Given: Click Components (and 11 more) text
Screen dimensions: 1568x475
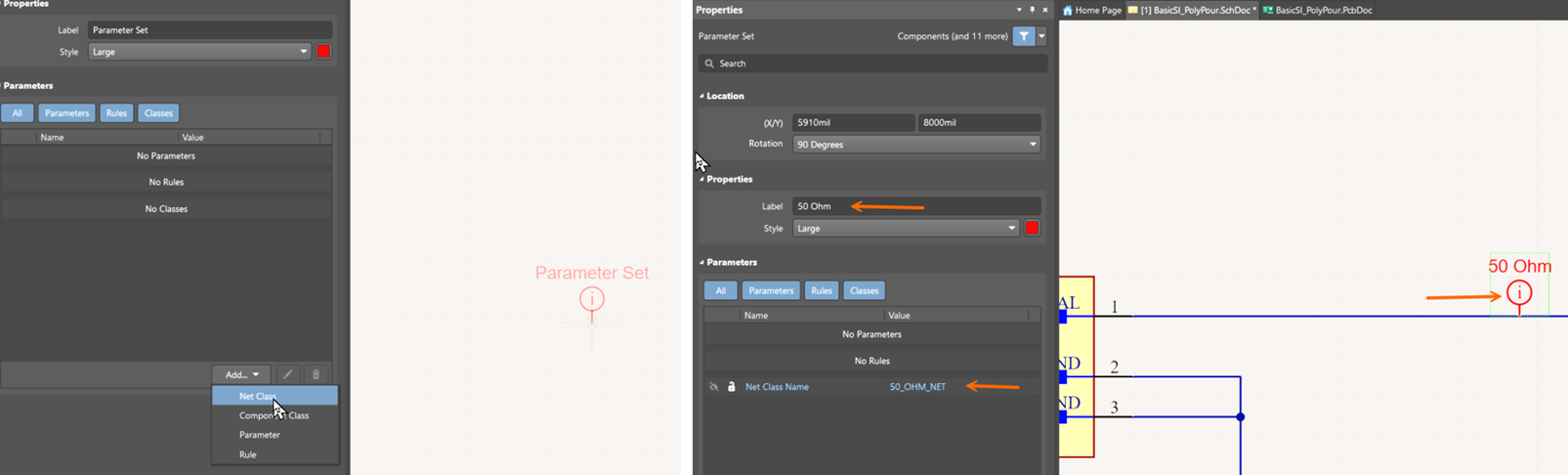Looking at the screenshot, I should (x=953, y=36).
